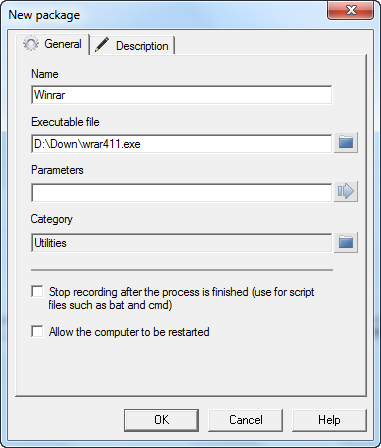The height and width of the screenshot is (448, 381).
Task: Click the pencil icon on Description tab
Action: click(x=102, y=45)
